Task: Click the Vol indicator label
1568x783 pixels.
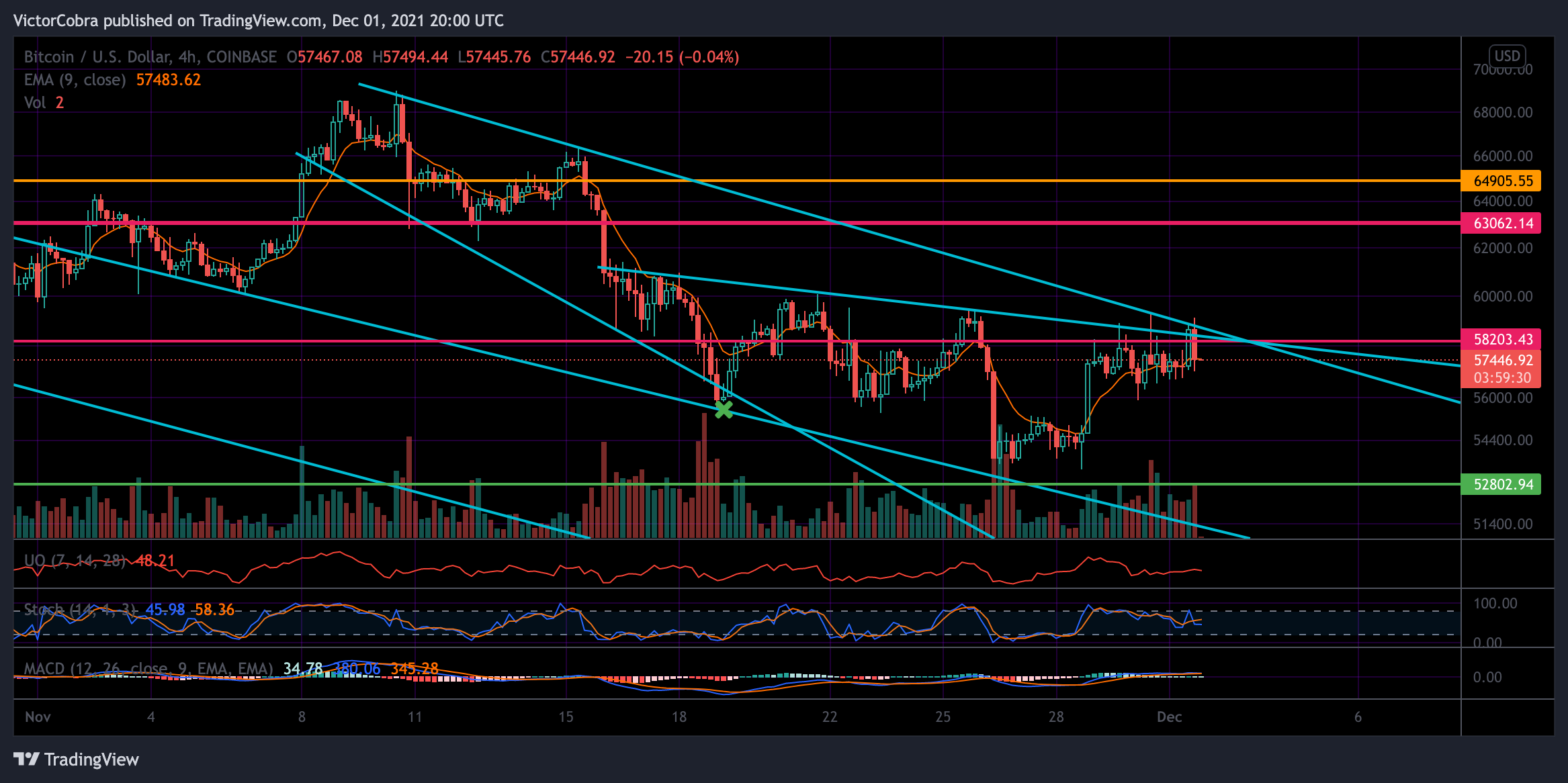Action: (35, 103)
